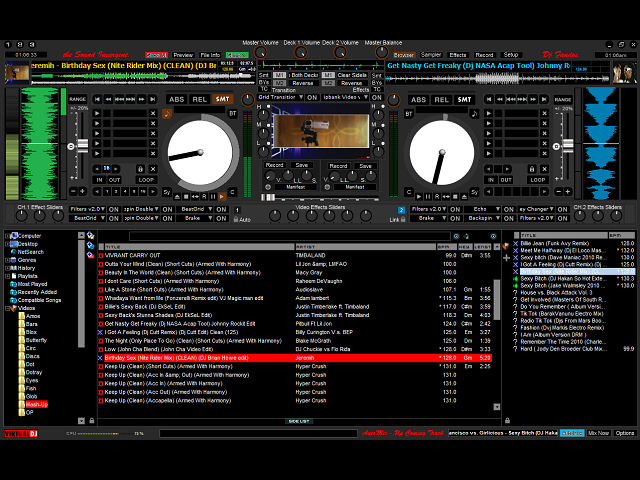Click the lock icon below the right sidelist

pyautogui.click(x=507, y=420)
